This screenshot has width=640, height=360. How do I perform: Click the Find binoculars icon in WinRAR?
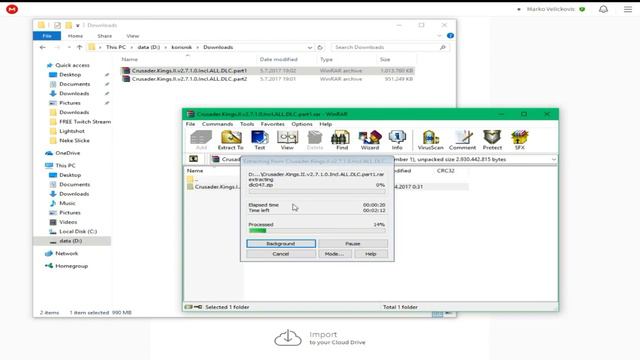(342, 140)
